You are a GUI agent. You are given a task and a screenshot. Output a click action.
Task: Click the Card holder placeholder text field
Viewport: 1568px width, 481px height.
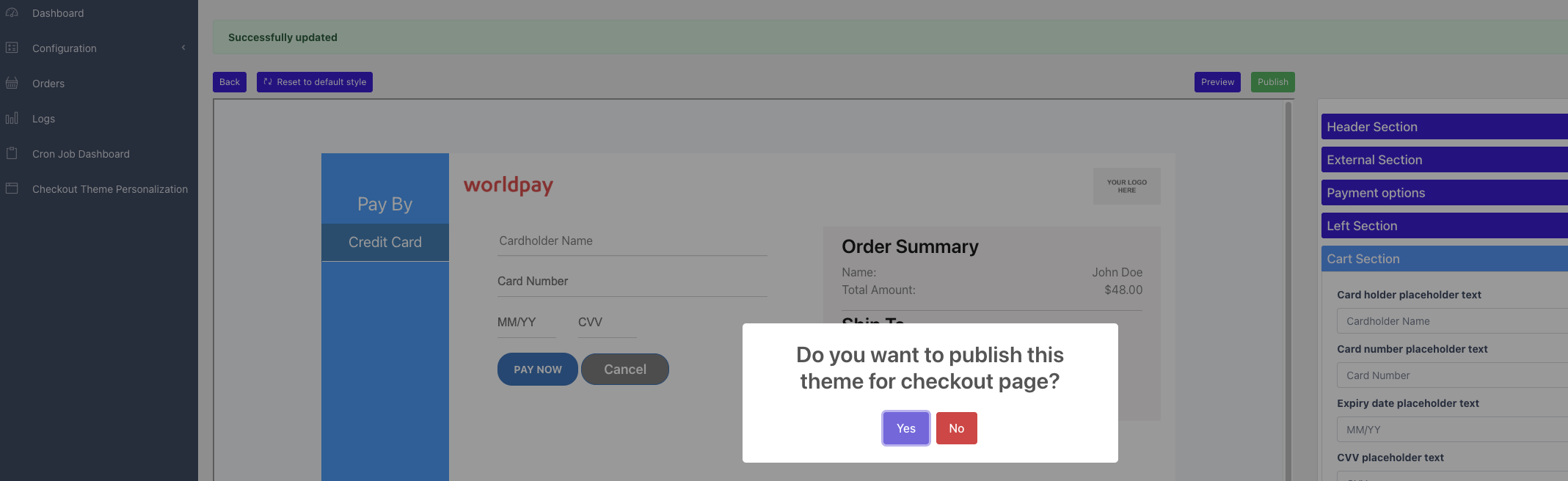click(1450, 321)
